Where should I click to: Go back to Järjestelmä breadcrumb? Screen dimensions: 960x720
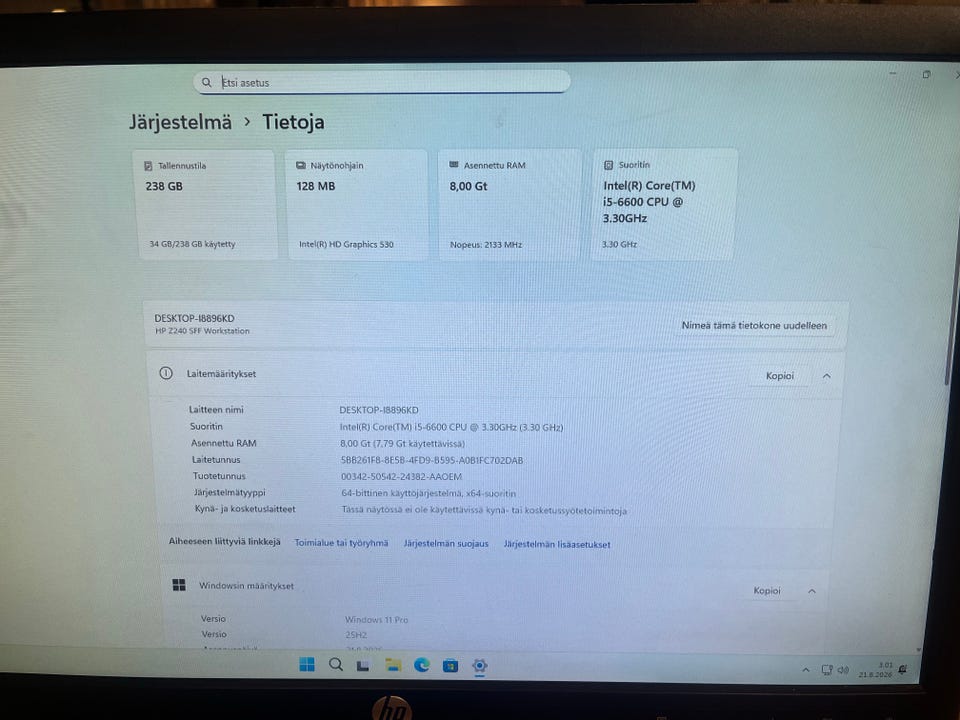[181, 122]
